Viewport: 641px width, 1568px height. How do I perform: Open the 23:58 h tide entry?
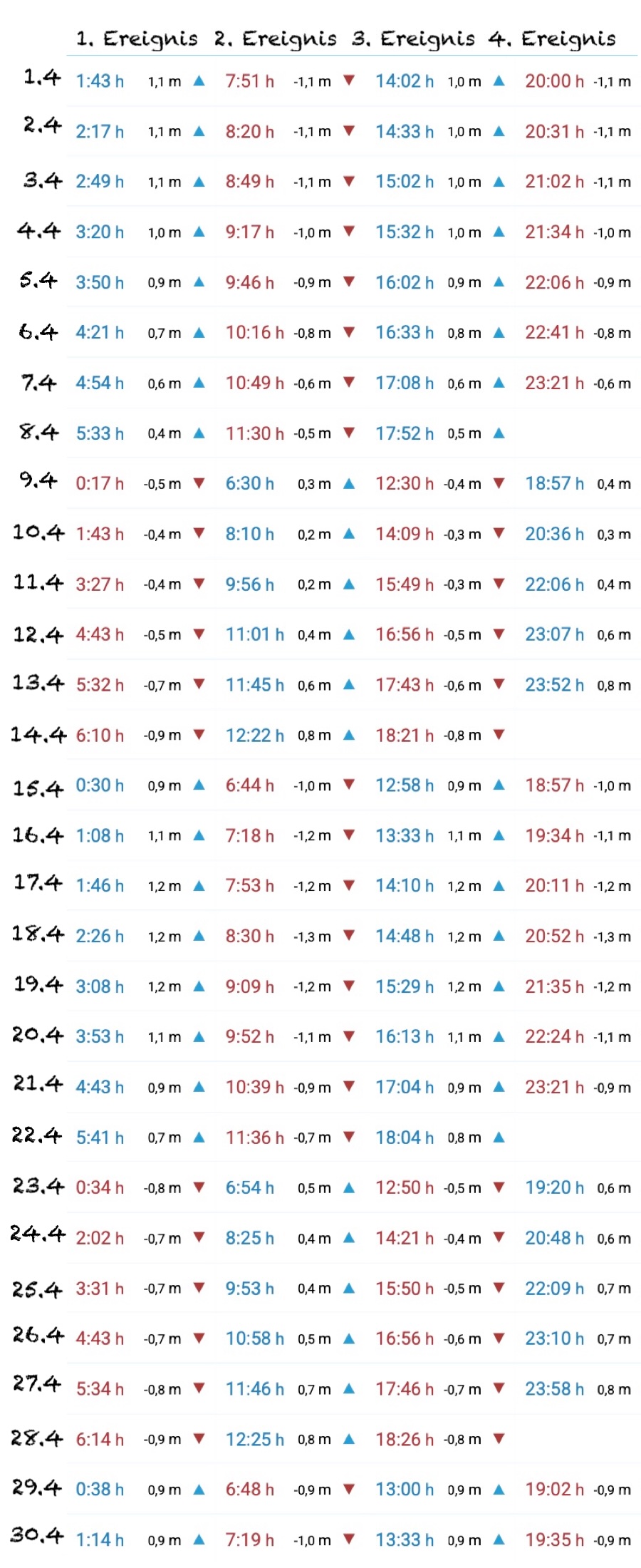tap(554, 1389)
